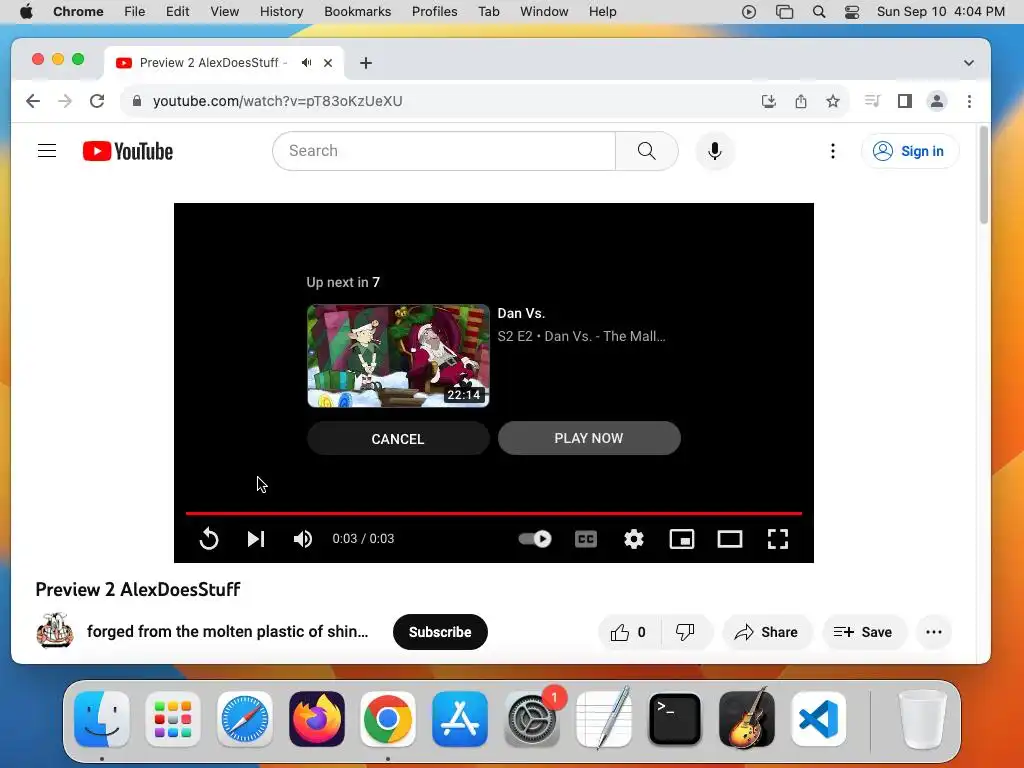Share this page from the address bar
This screenshot has width=1024, height=768.
pos(801,101)
